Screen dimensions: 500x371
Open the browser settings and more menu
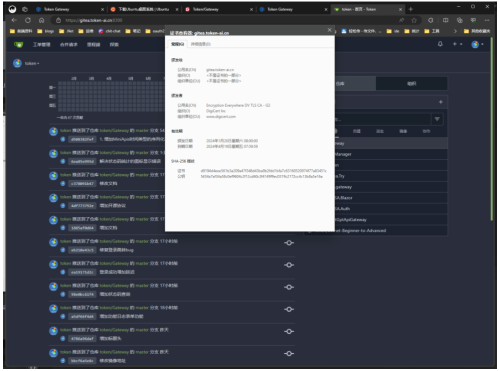point(487,20)
